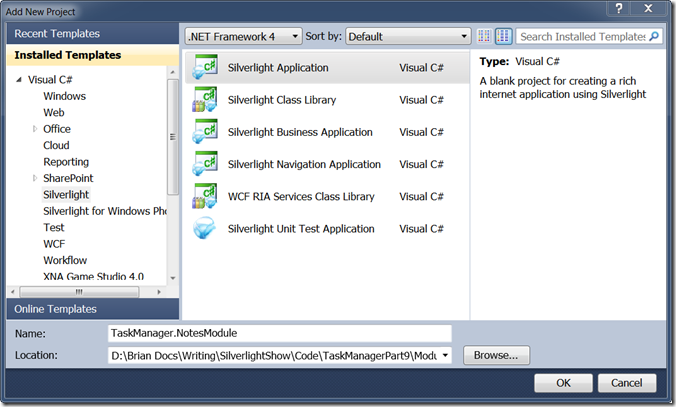The height and width of the screenshot is (407, 676).
Task: Click the tree scroll down arrow
Action: [172, 278]
